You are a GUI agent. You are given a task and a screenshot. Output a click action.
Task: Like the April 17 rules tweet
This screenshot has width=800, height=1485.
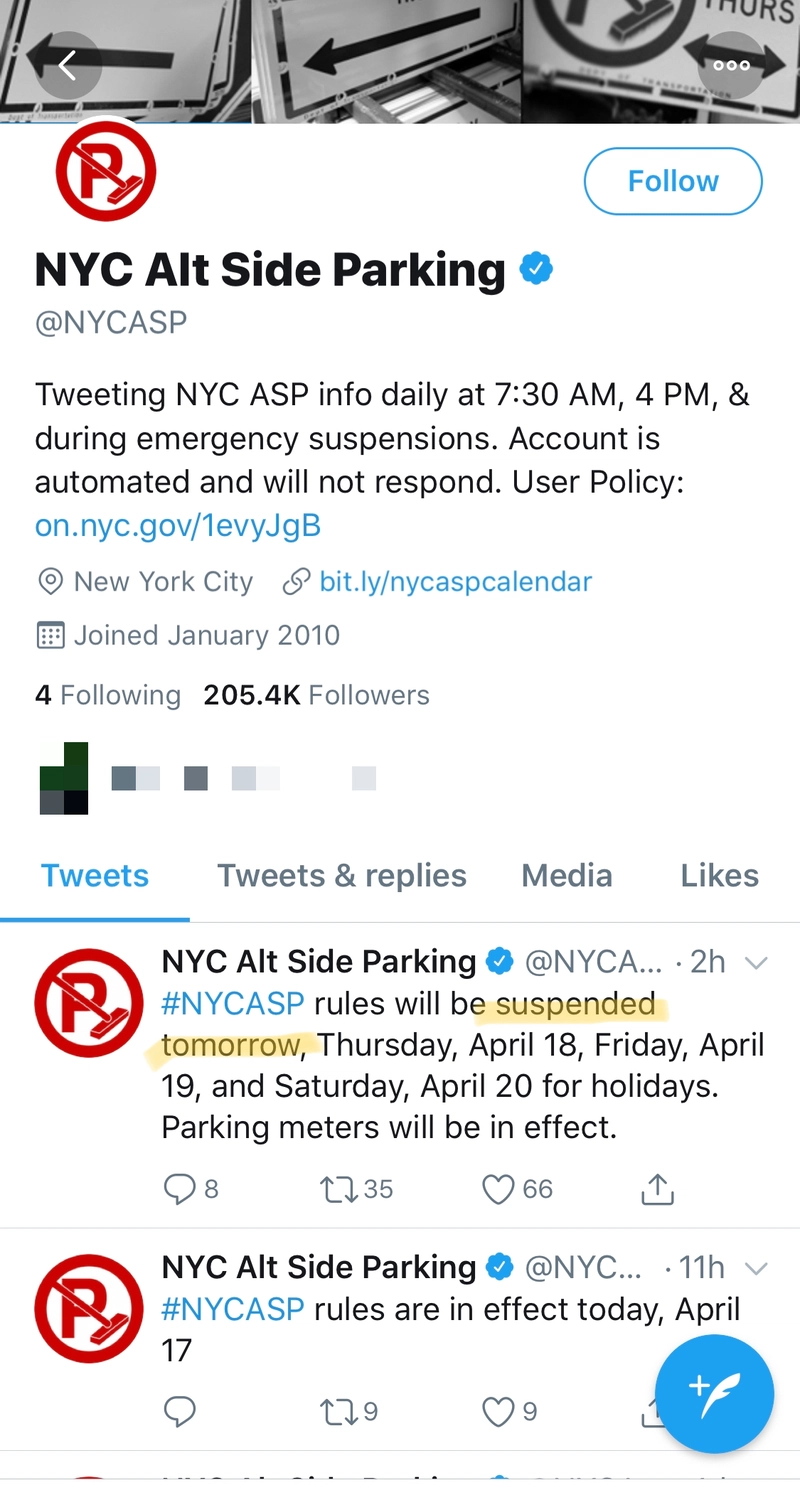point(496,1412)
